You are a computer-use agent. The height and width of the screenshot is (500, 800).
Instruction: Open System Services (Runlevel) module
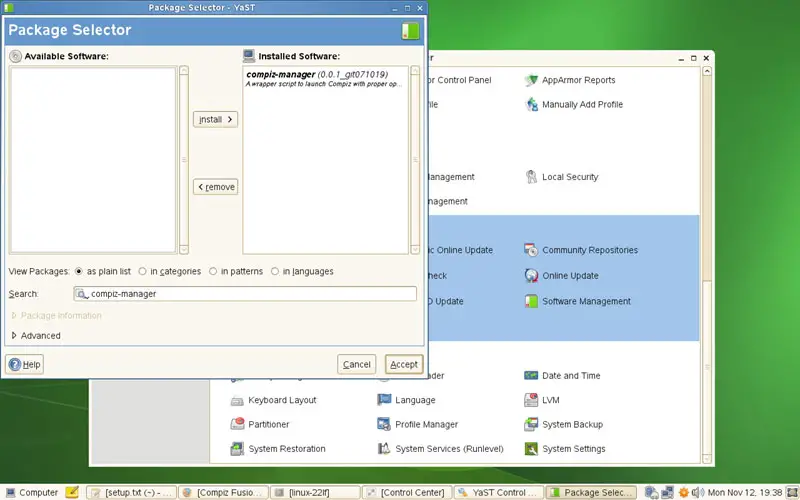click(x=440, y=449)
